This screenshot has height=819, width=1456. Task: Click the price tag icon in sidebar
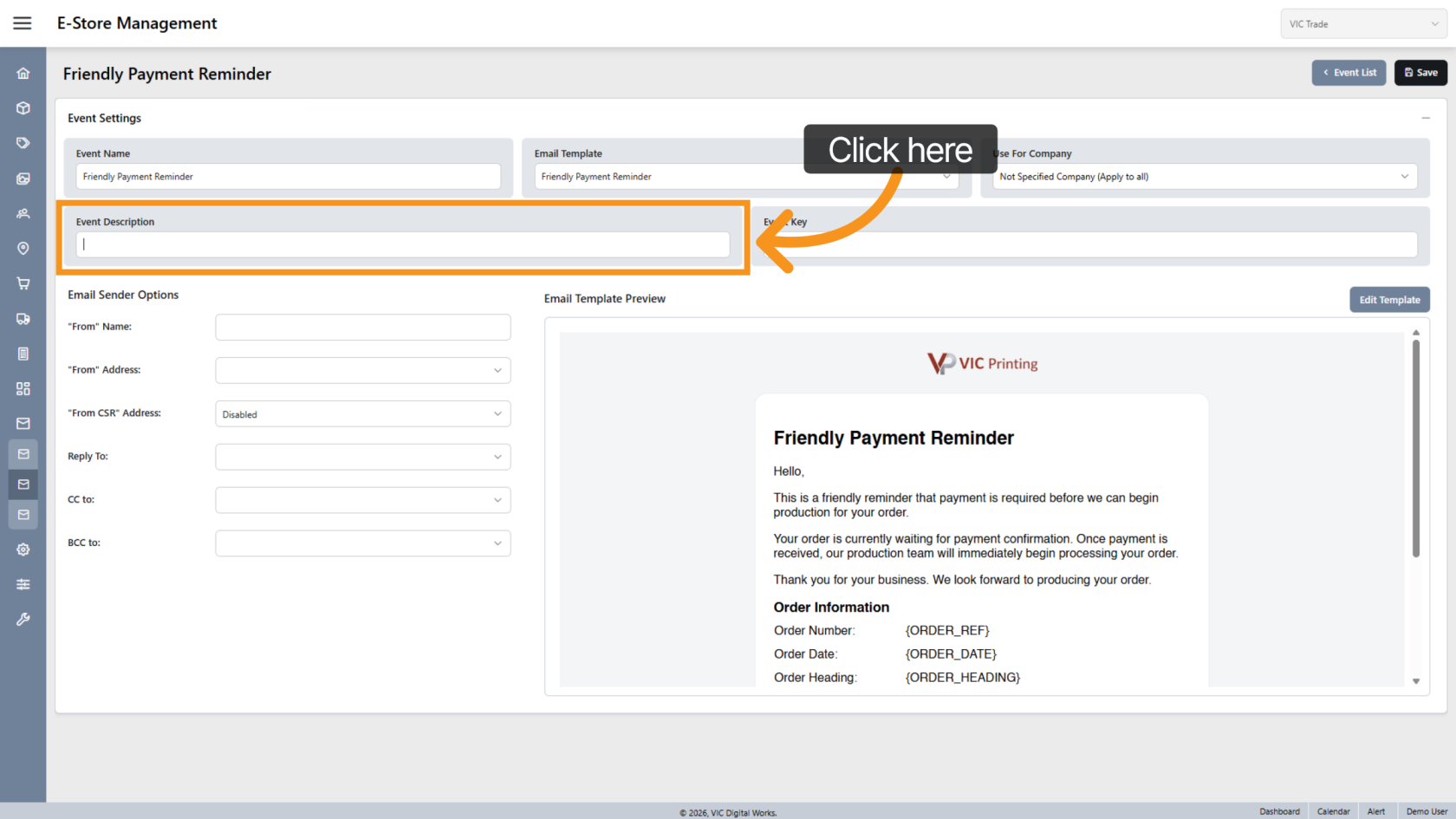(x=23, y=143)
